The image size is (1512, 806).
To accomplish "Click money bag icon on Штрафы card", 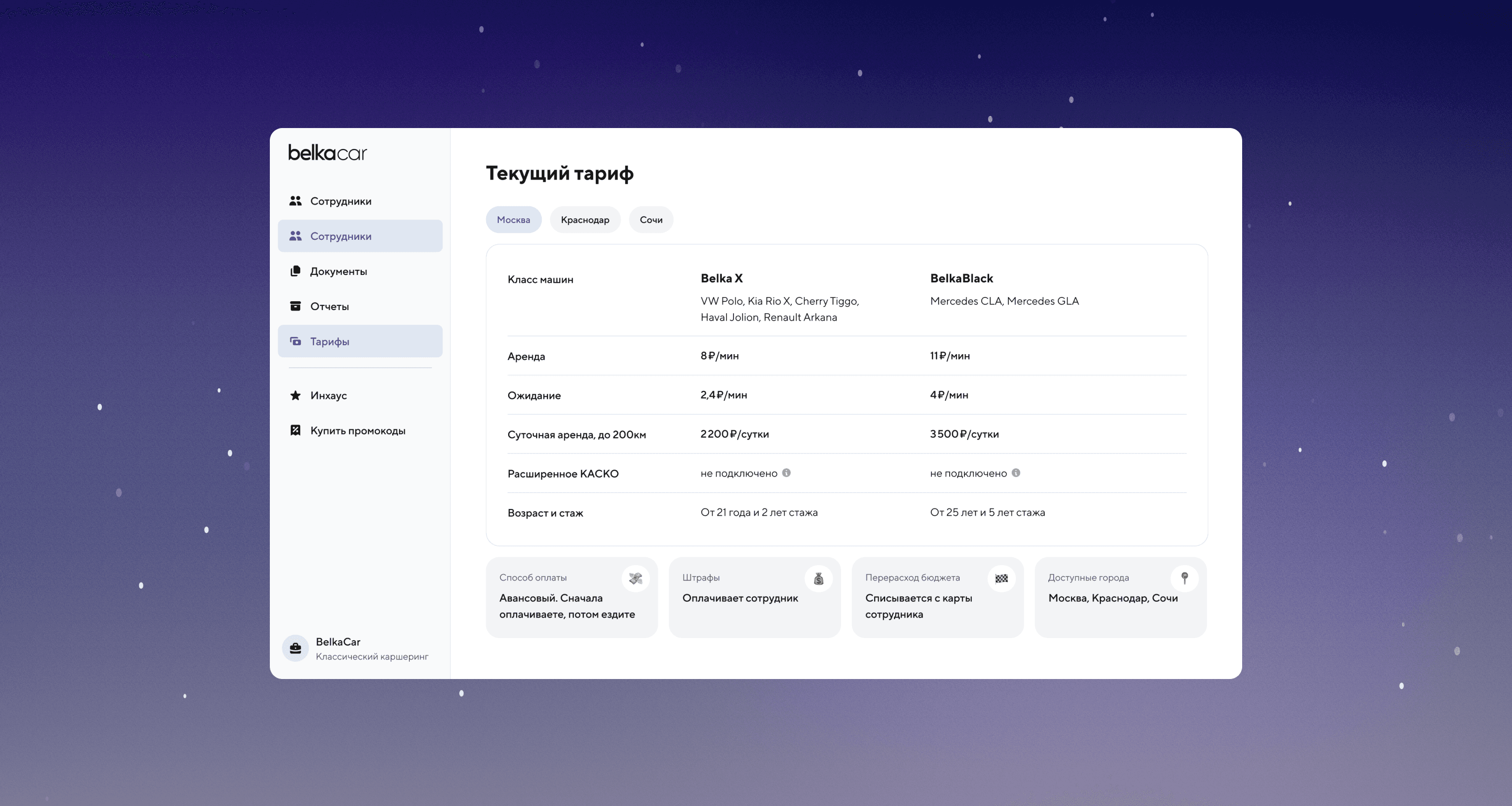I will [x=819, y=578].
